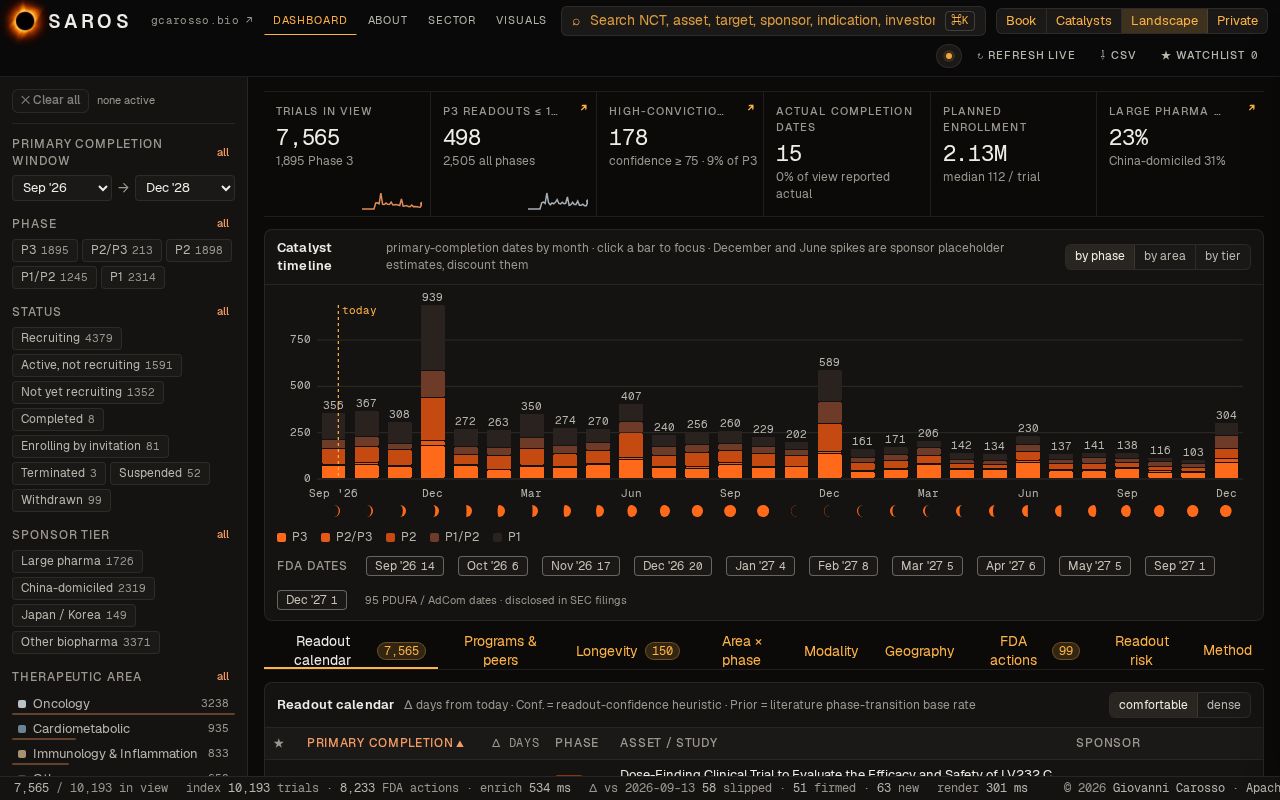Viewport: 1280px width, 800px height.
Task: Click the P3 Readouts sparkline chart
Action: click(x=558, y=201)
